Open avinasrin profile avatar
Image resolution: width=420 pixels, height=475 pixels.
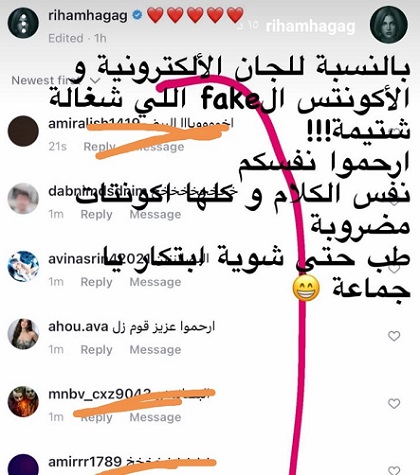tap(23, 266)
